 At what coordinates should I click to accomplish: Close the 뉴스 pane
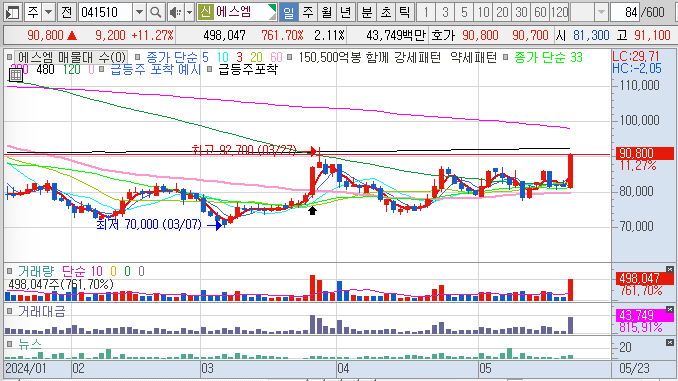pos(670,343)
